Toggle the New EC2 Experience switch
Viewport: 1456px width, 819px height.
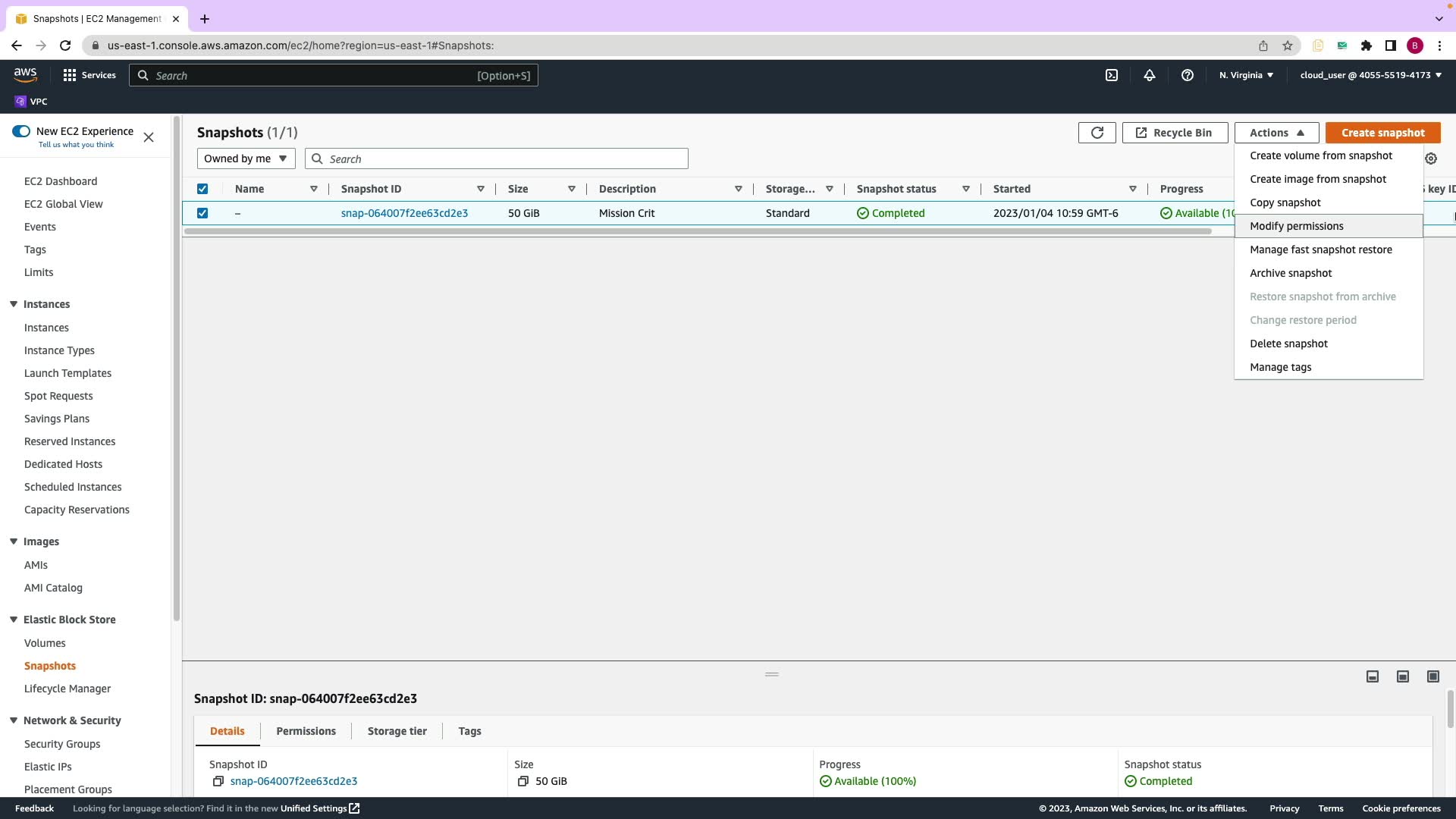pos(21,131)
